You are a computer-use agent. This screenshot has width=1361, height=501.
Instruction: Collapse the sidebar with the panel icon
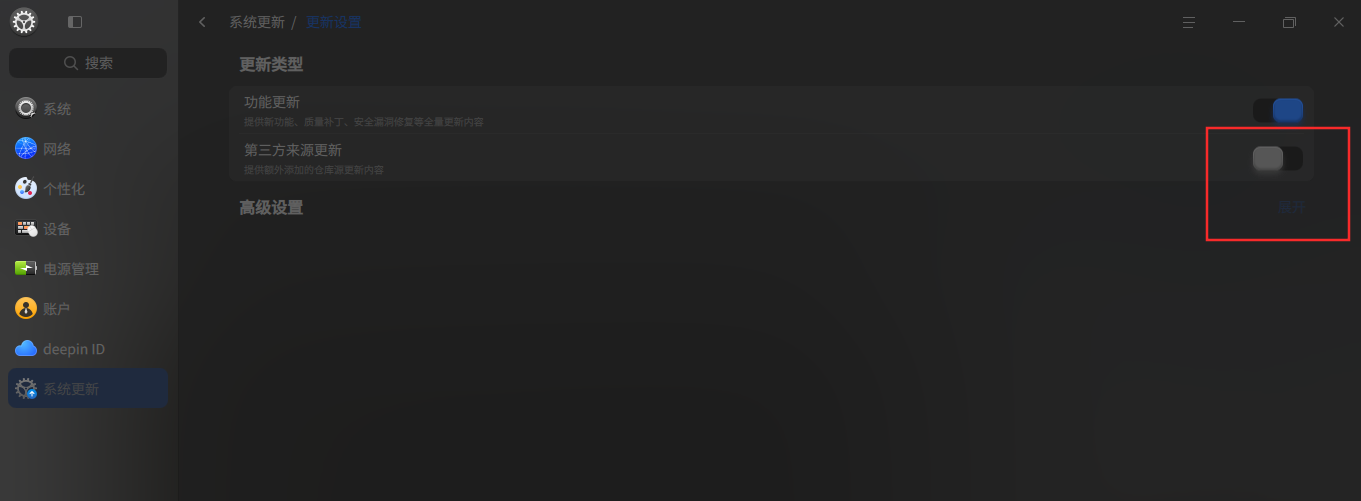75,21
